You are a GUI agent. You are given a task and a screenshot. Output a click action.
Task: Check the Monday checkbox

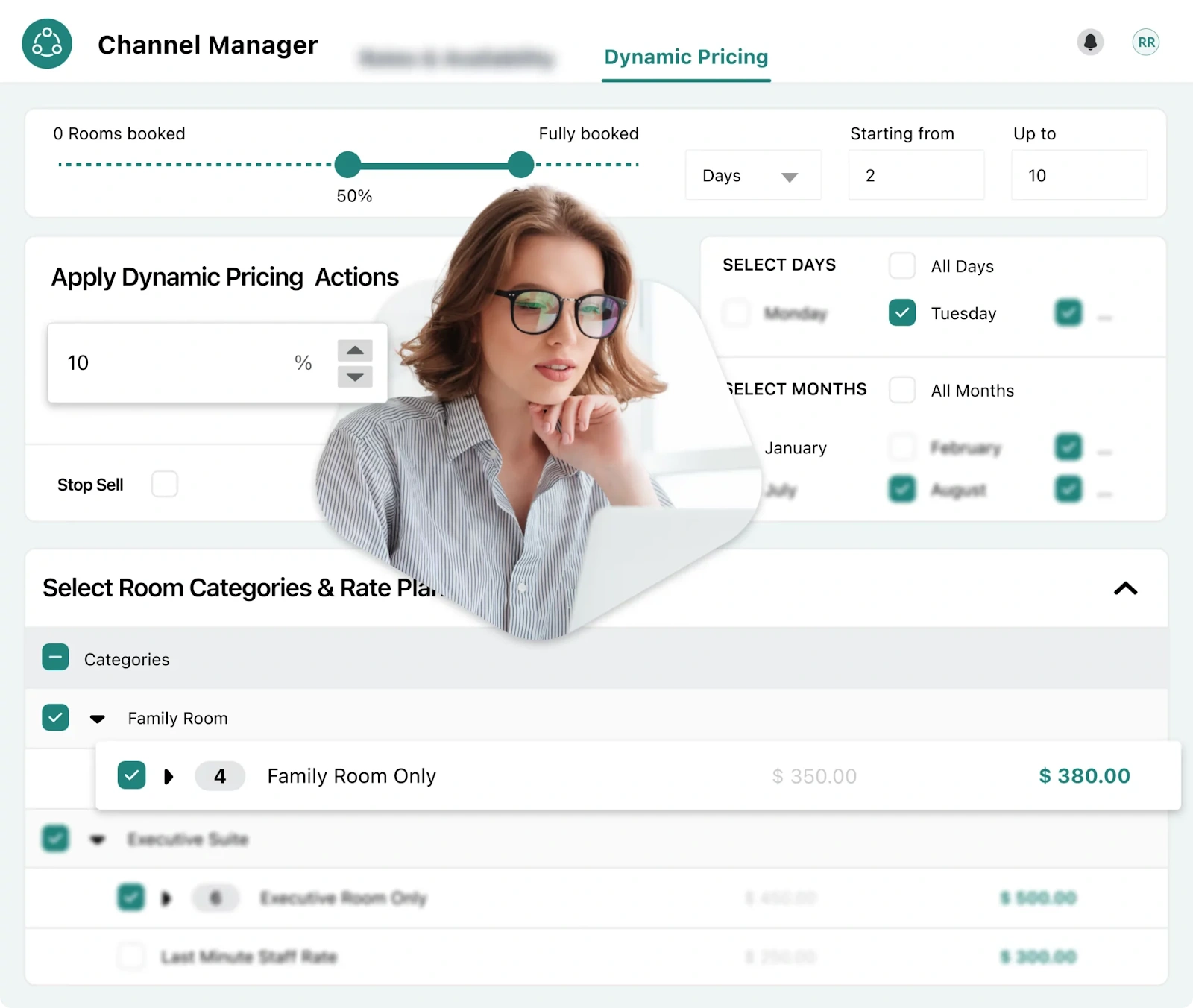[737, 312]
